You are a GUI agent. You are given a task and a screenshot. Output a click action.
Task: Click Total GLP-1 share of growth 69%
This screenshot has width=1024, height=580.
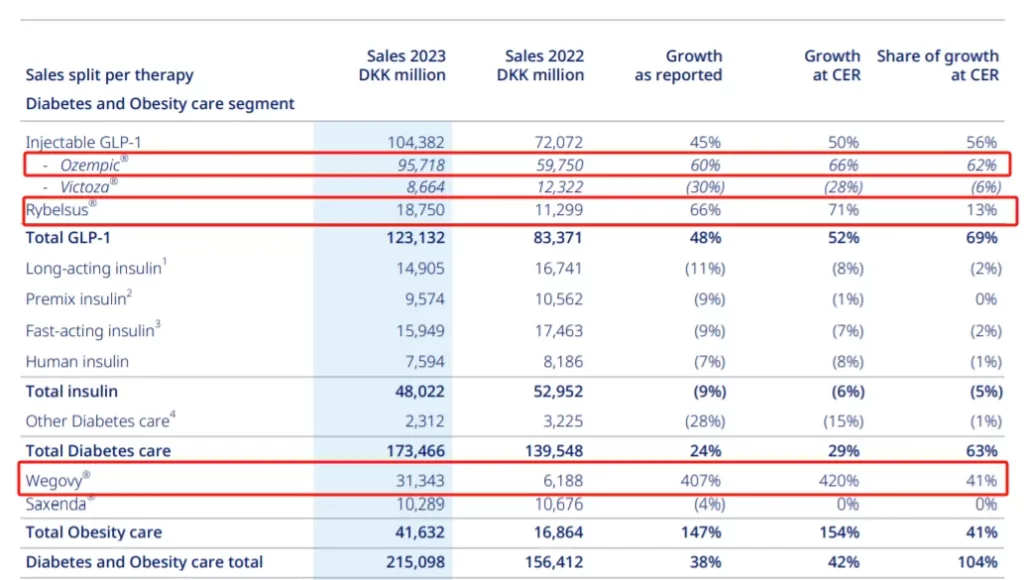pos(982,238)
